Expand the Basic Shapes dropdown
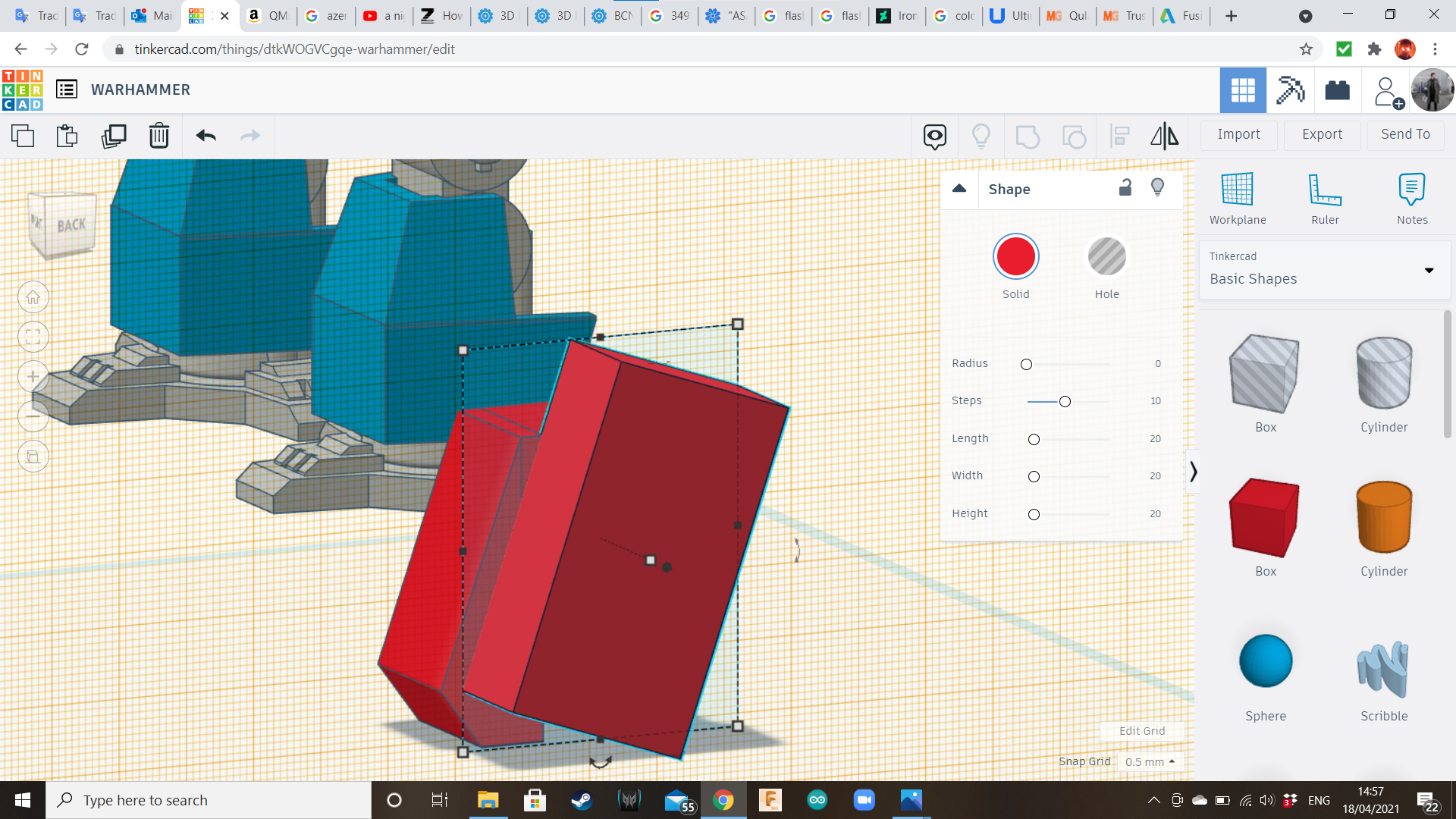This screenshot has height=819, width=1456. [1429, 271]
